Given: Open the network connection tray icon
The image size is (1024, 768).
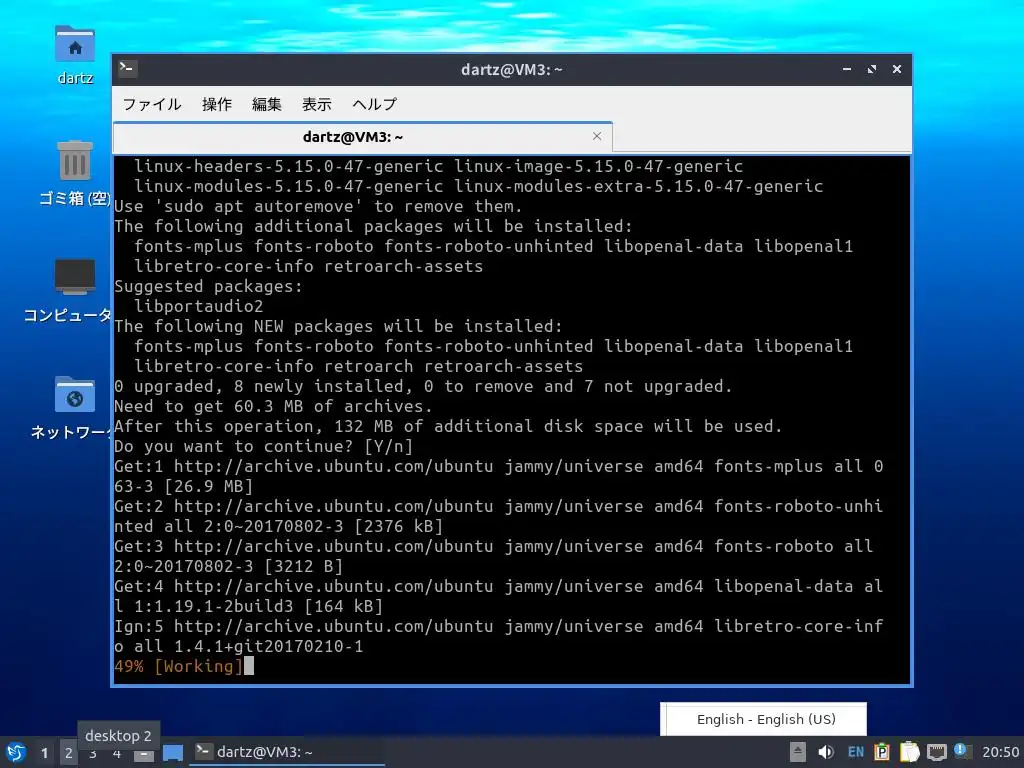Looking at the screenshot, I should coord(936,753).
